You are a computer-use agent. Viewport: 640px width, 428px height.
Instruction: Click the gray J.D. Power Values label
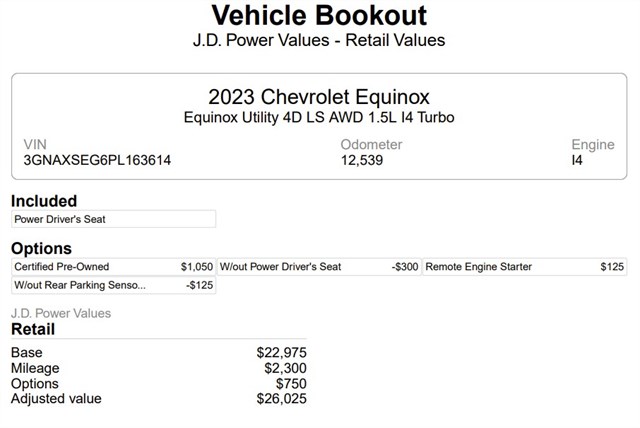coord(61,313)
